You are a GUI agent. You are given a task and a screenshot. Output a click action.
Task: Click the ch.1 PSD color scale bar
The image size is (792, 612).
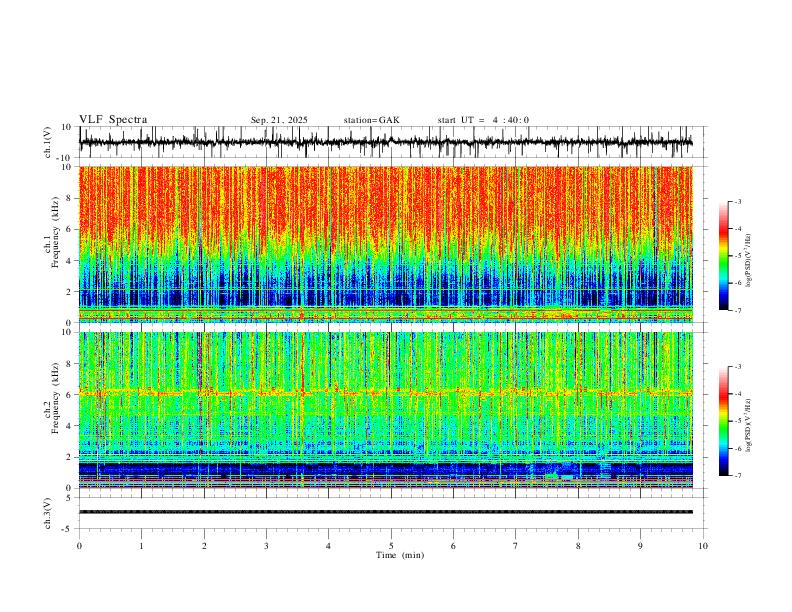point(723,256)
